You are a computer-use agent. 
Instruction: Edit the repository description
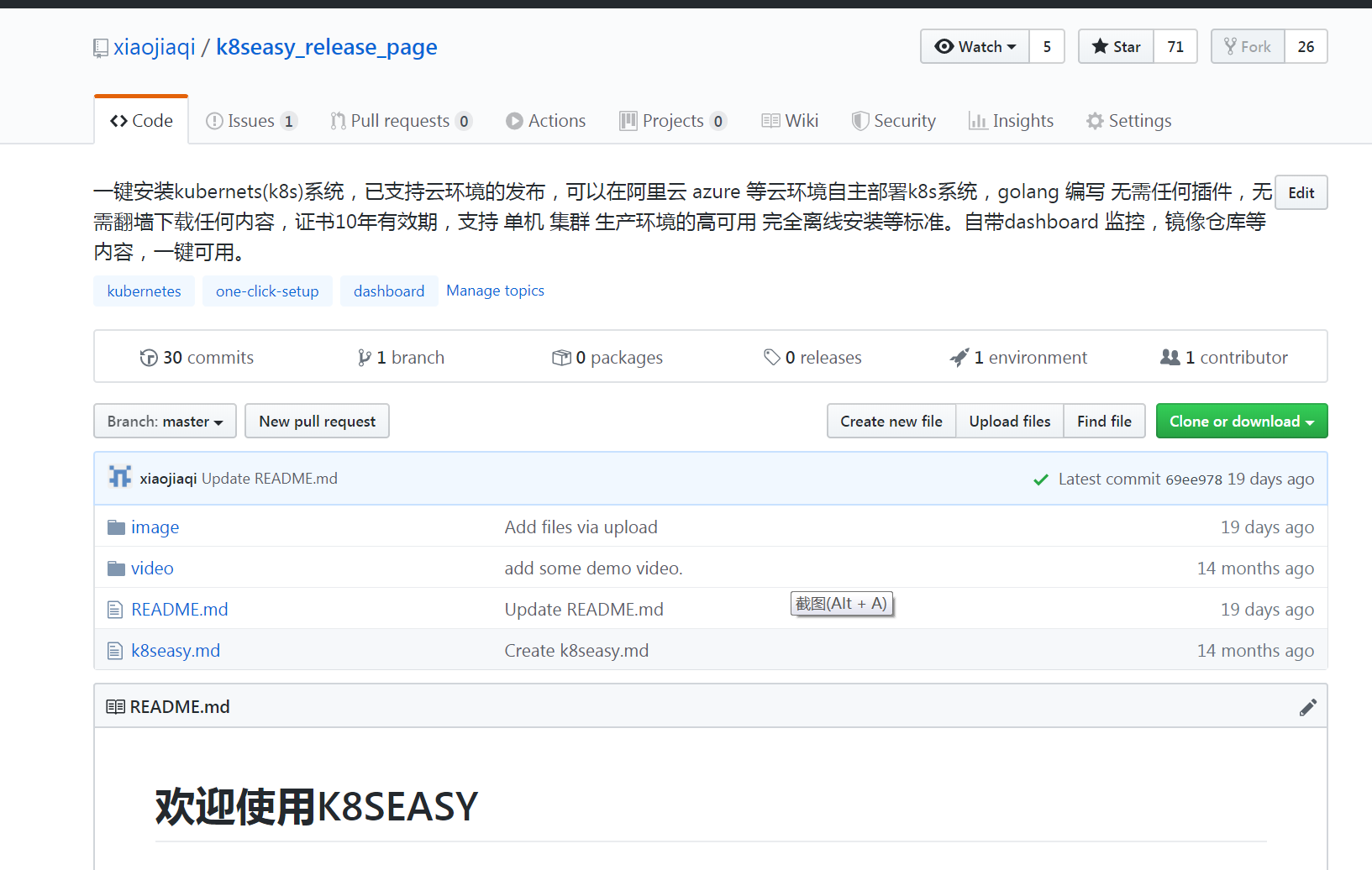pos(1301,192)
